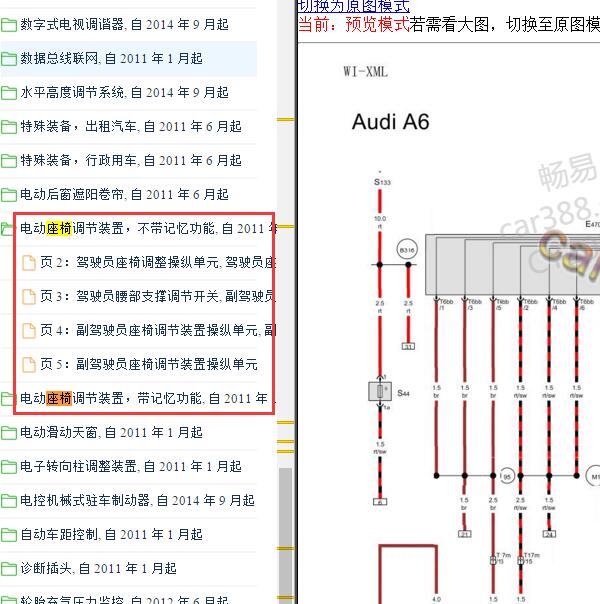Select 电控机械式驻车制动器 entry

[x=137, y=500]
